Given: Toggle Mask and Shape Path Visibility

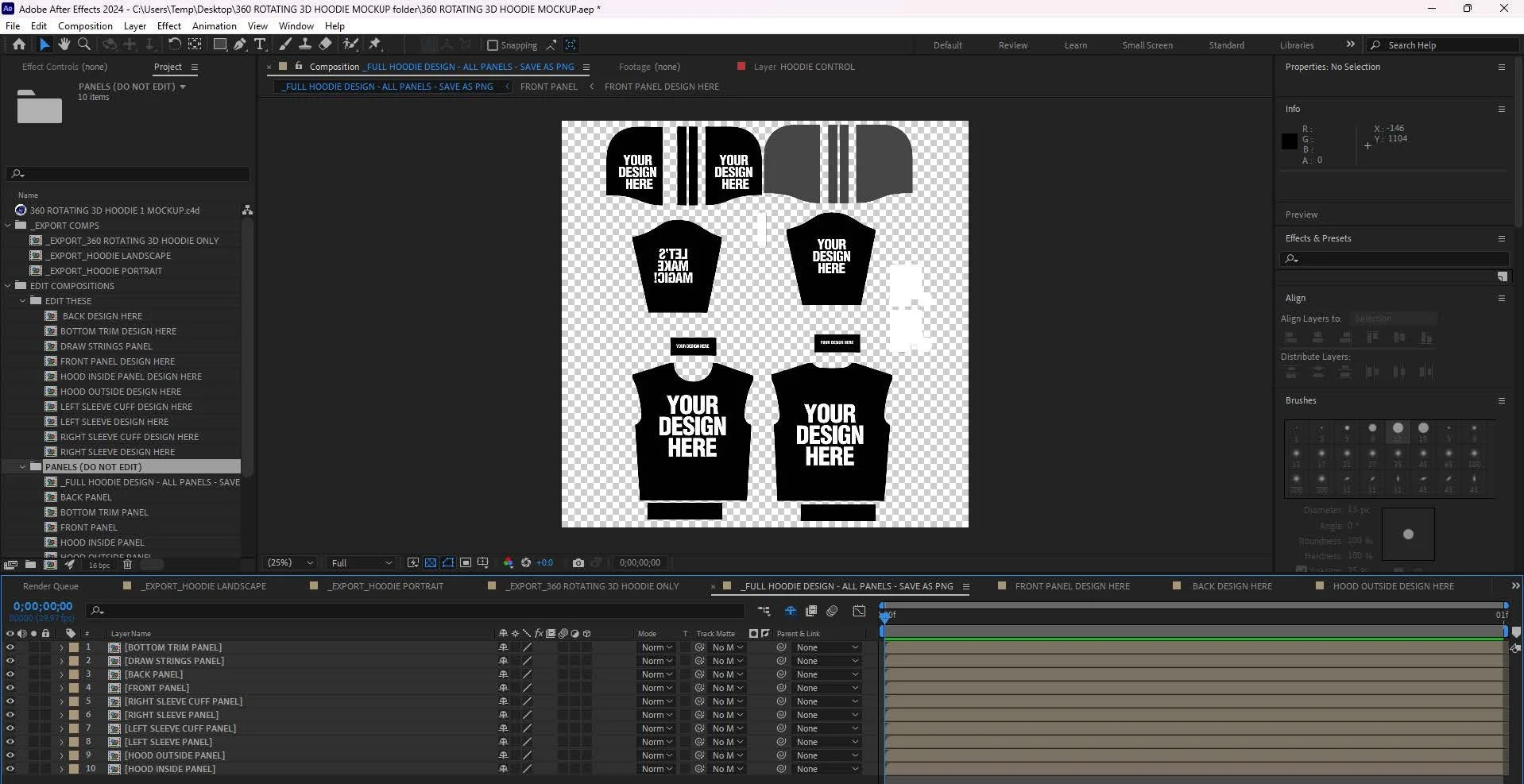Looking at the screenshot, I should tap(448, 563).
